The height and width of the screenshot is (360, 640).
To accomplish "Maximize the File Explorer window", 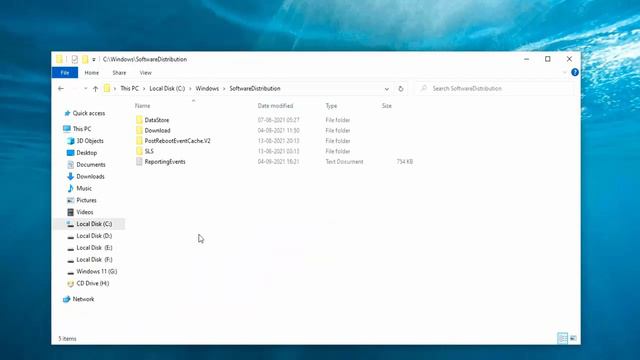I will point(548,59).
